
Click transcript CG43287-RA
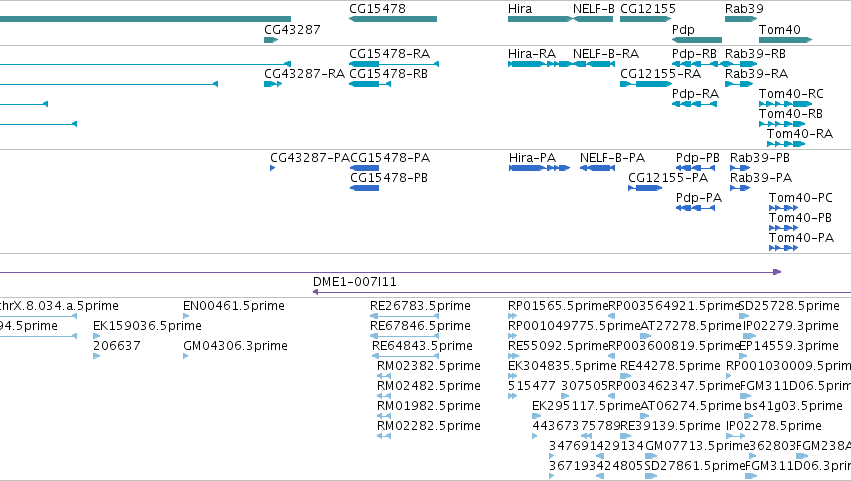coord(273,84)
